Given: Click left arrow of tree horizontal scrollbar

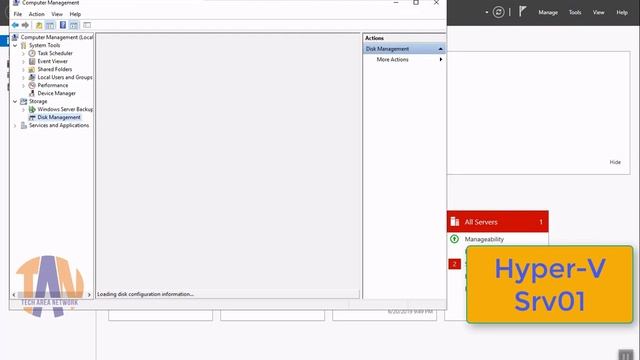Looking at the screenshot, I should tap(14, 294).
